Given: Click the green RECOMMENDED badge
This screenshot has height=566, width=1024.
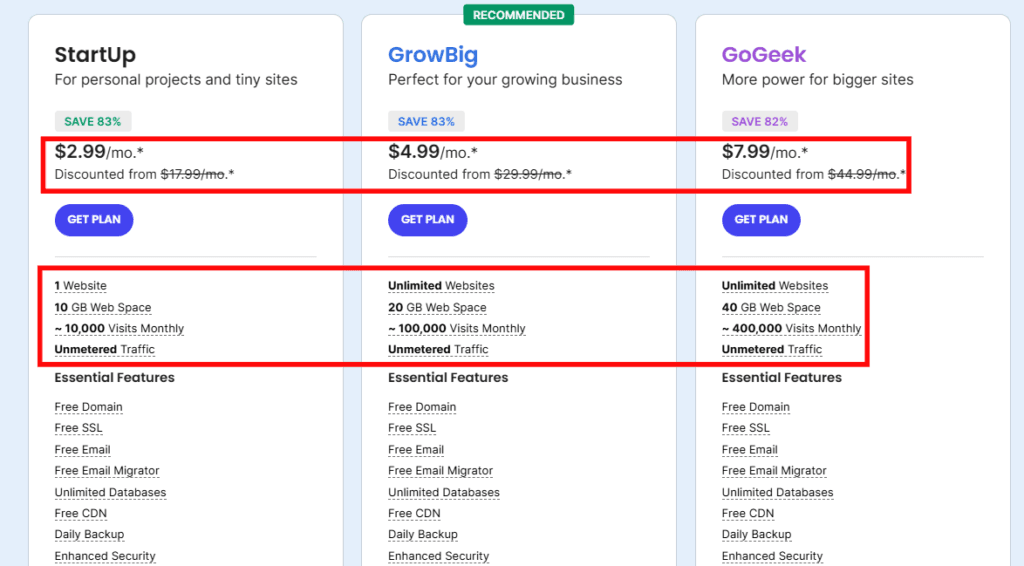Looking at the screenshot, I should (x=518, y=15).
